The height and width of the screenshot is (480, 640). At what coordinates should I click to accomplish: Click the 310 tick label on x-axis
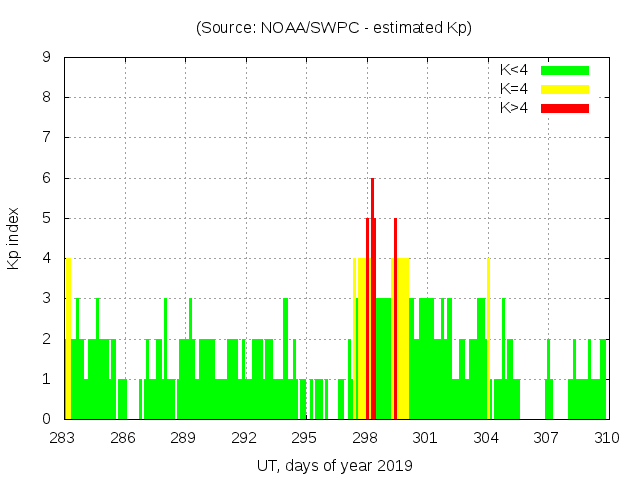pyautogui.click(x=607, y=438)
